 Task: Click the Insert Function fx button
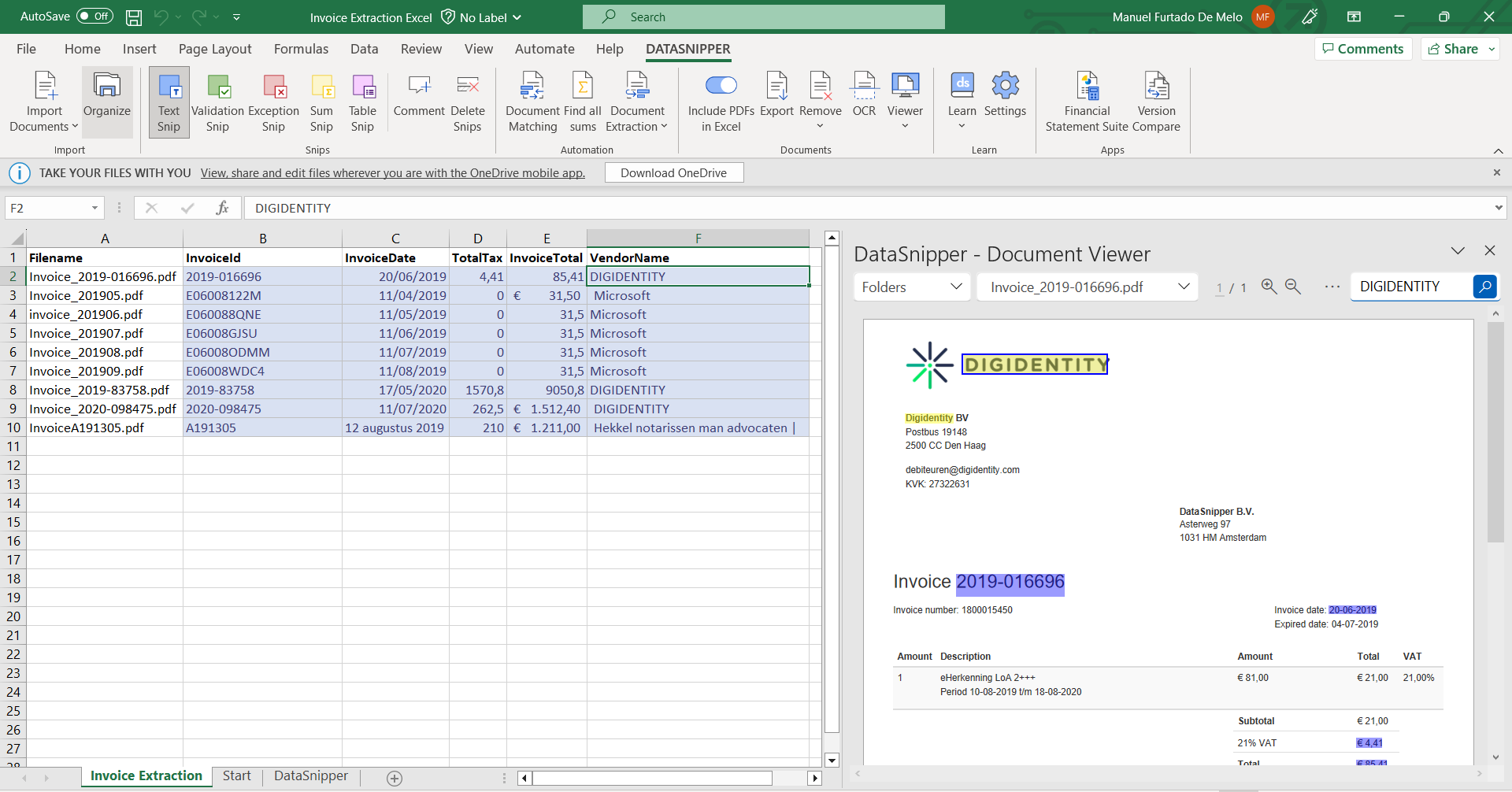(x=222, y=208)
